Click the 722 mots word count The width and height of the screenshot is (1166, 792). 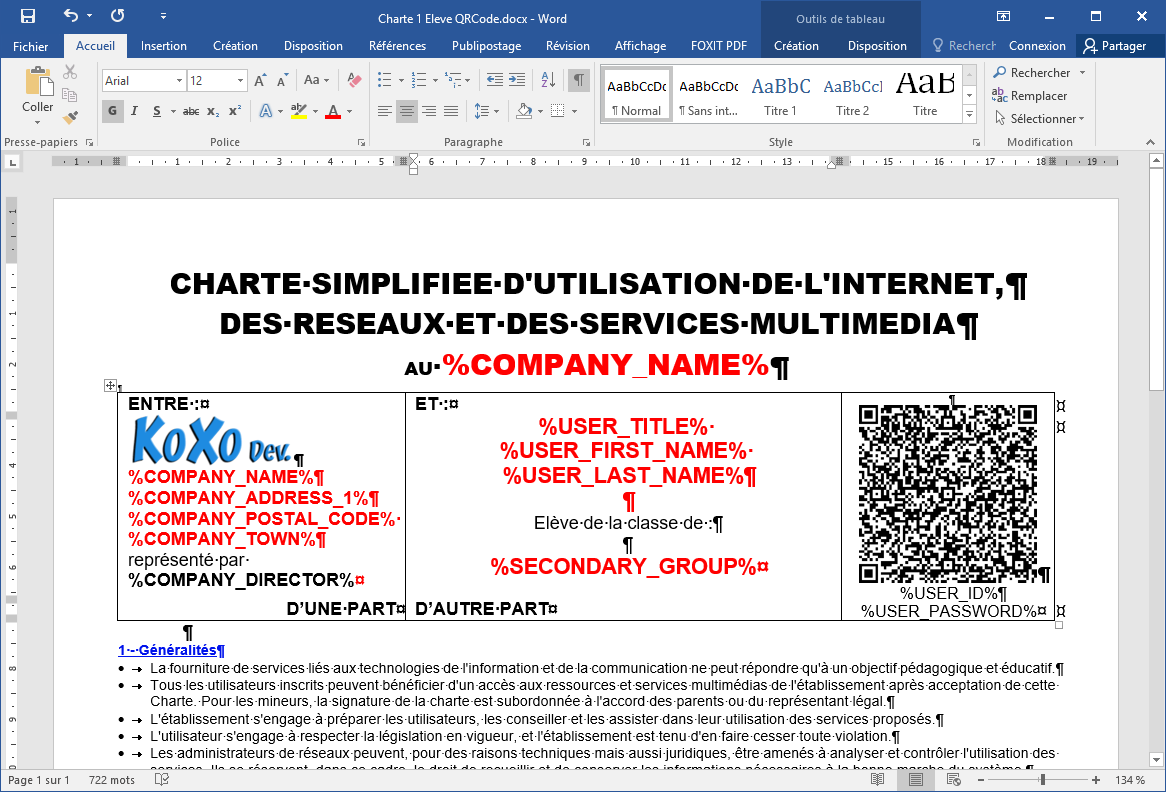click(x=112, y=779)
